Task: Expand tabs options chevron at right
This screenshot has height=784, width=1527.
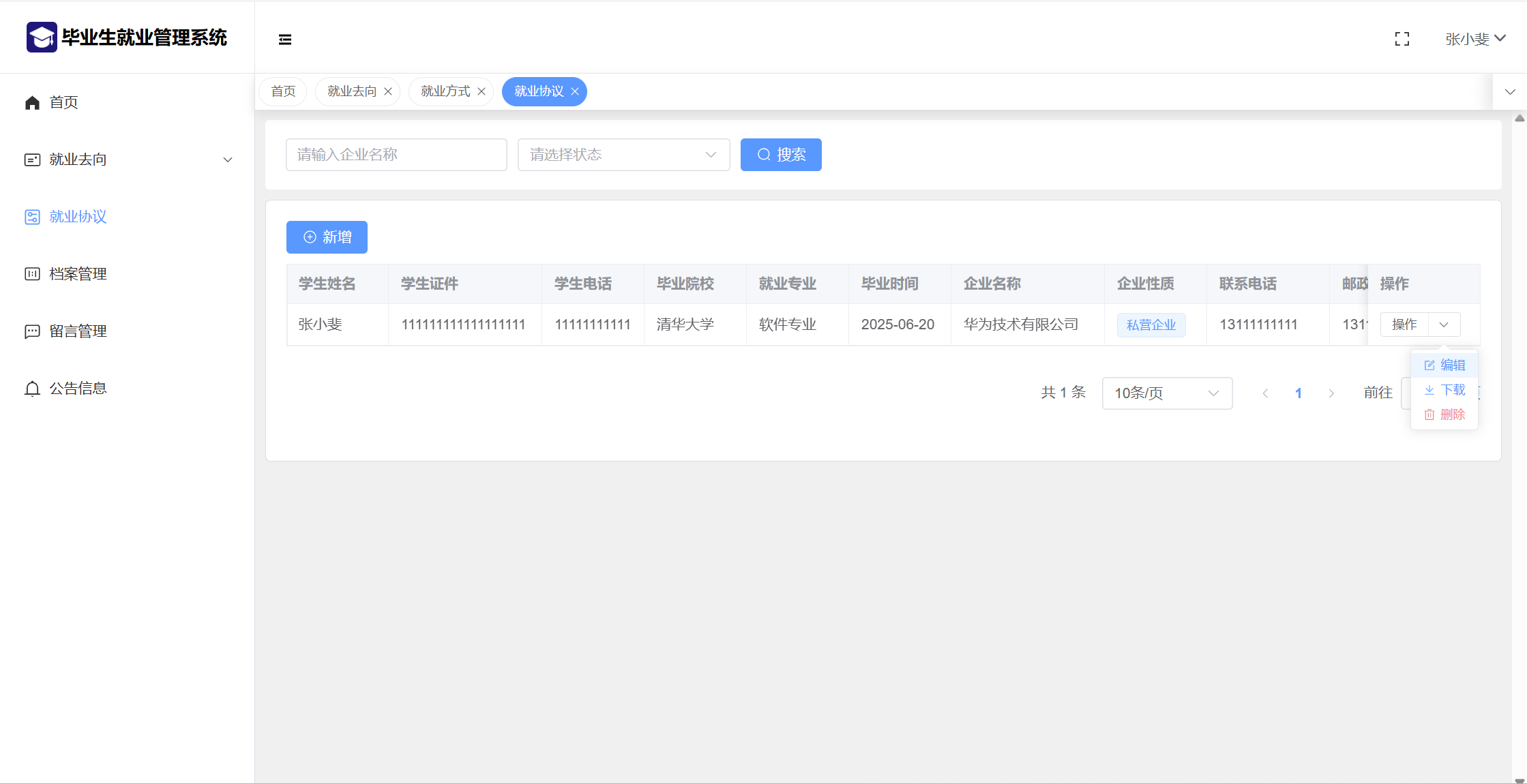Action: 1510,91
